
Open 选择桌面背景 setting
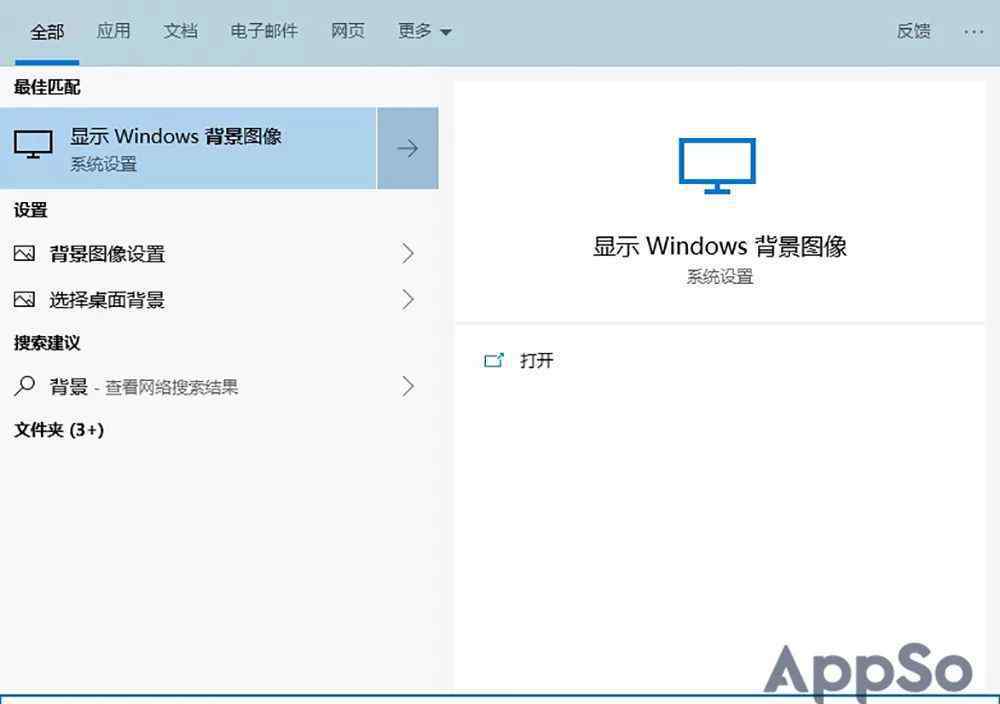point(219,300)
